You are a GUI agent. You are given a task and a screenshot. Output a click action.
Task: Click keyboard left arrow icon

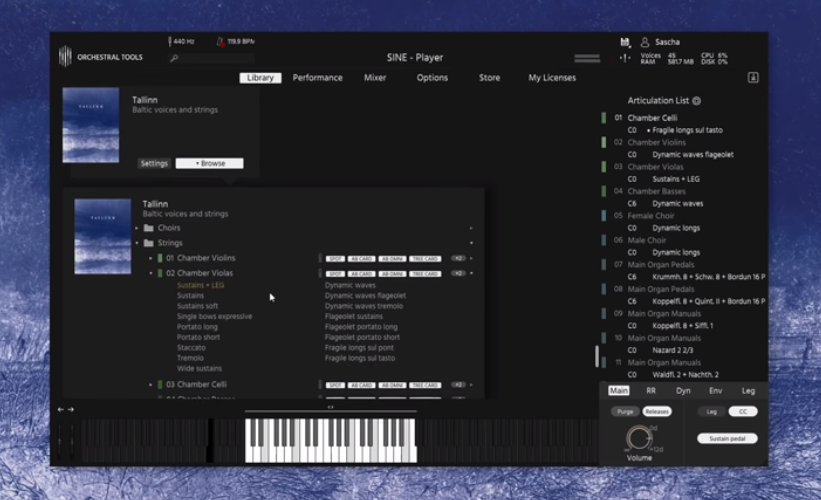pyautogui.click(x=61, y=409)
